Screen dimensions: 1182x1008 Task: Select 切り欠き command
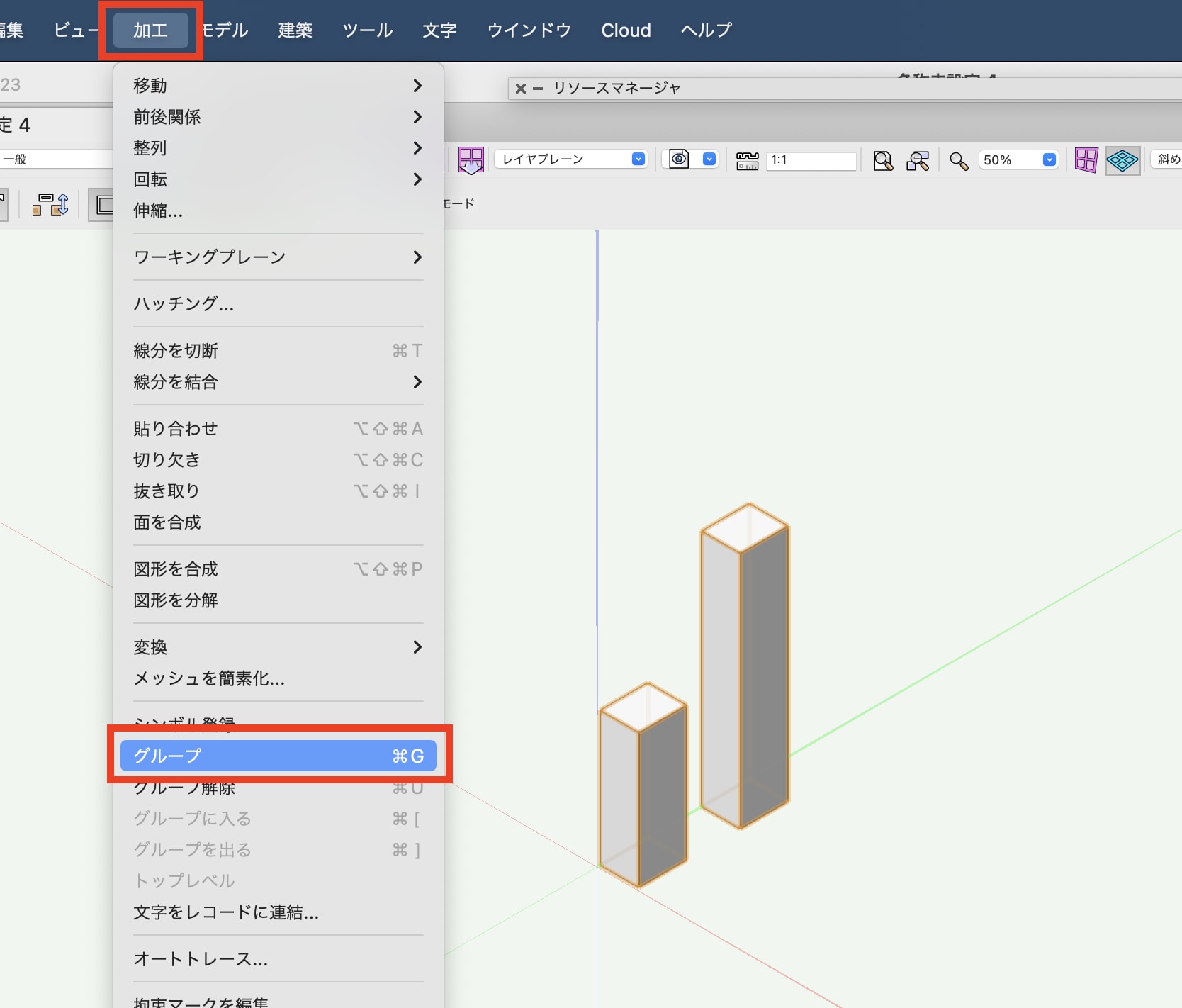coord(278,460)
